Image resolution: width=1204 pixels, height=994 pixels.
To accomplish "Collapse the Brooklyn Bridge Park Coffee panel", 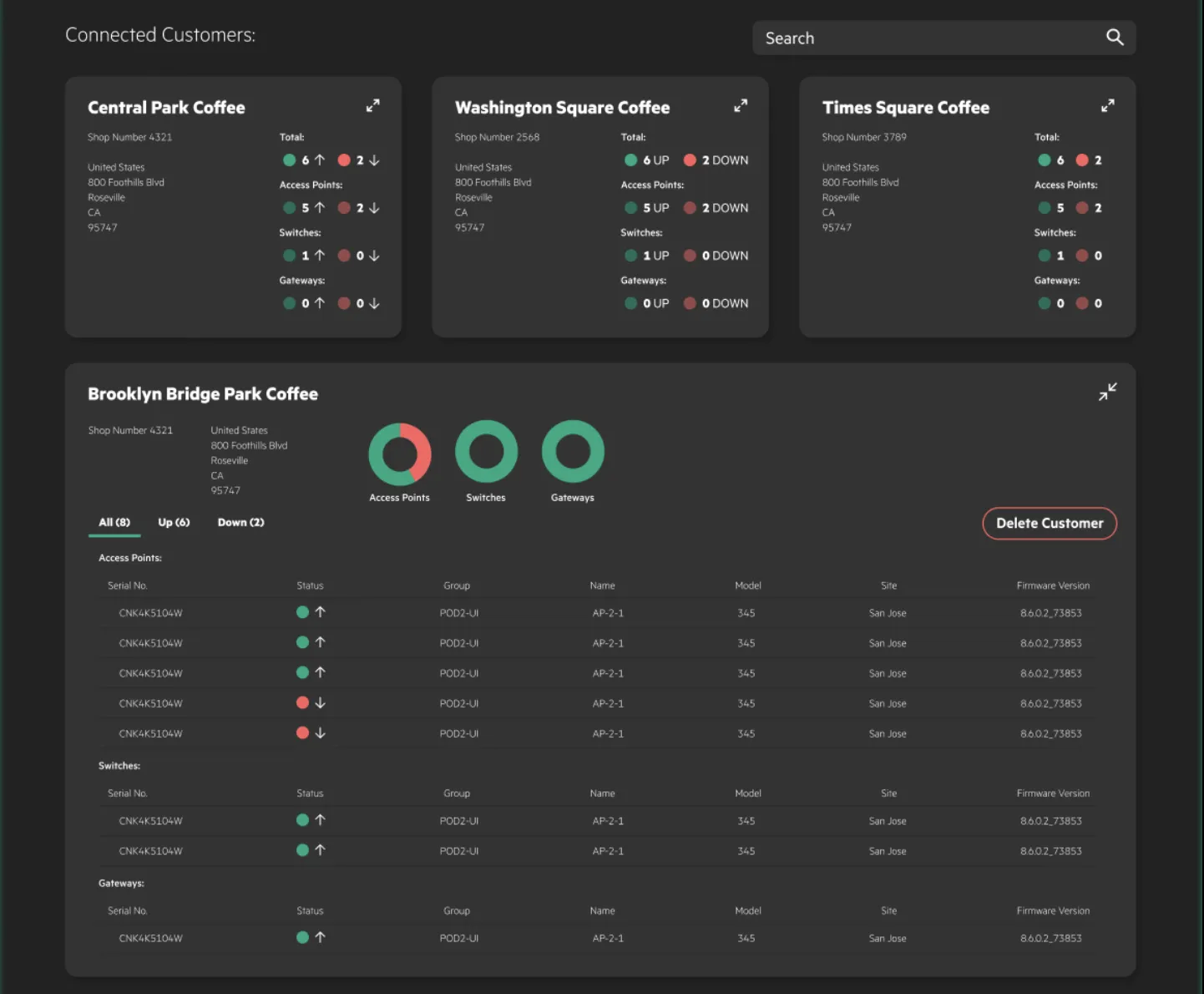I will [1107, 392].
